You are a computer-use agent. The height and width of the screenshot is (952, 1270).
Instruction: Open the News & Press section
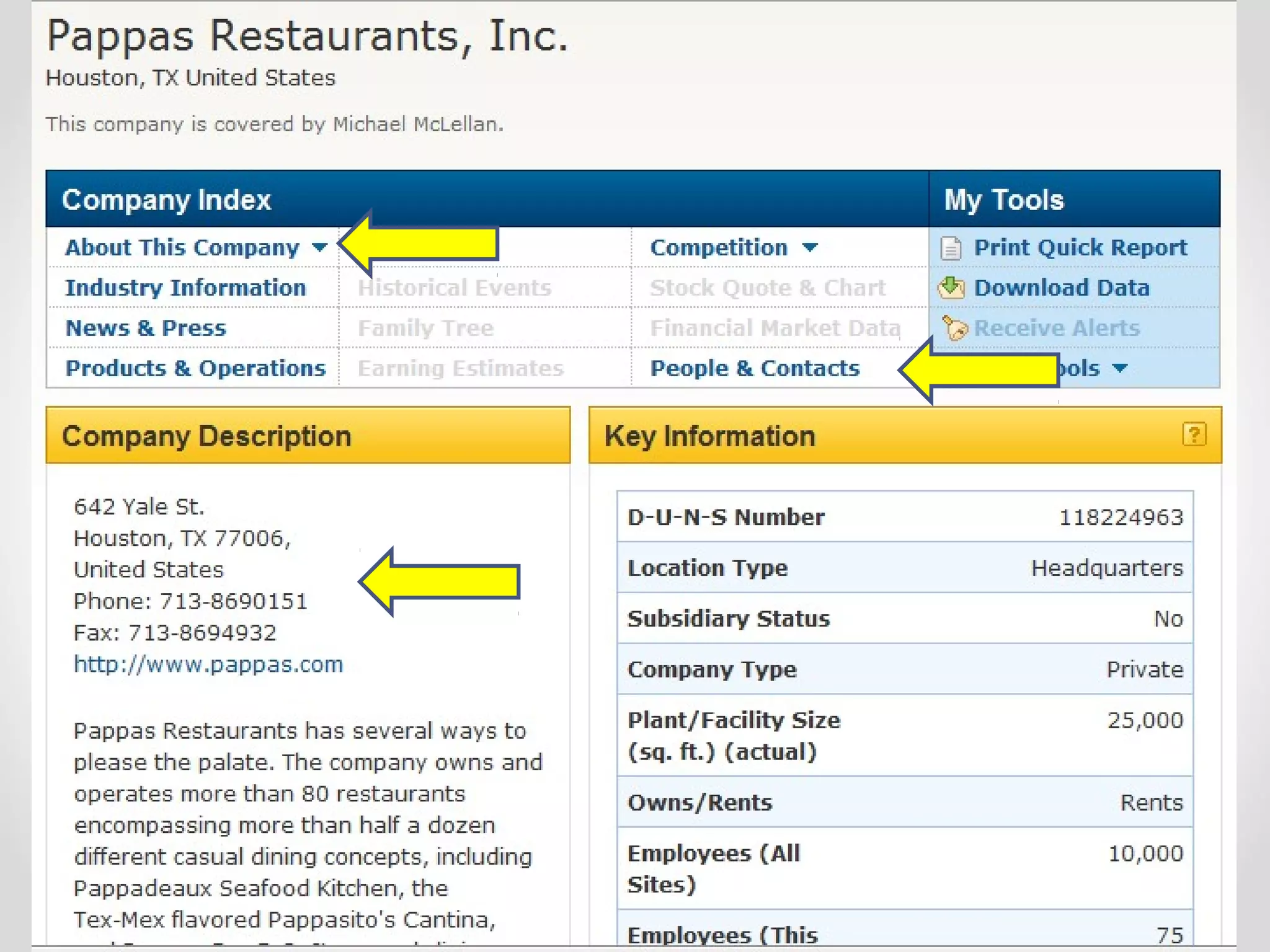pyautogui.click(x=146, y=328)
